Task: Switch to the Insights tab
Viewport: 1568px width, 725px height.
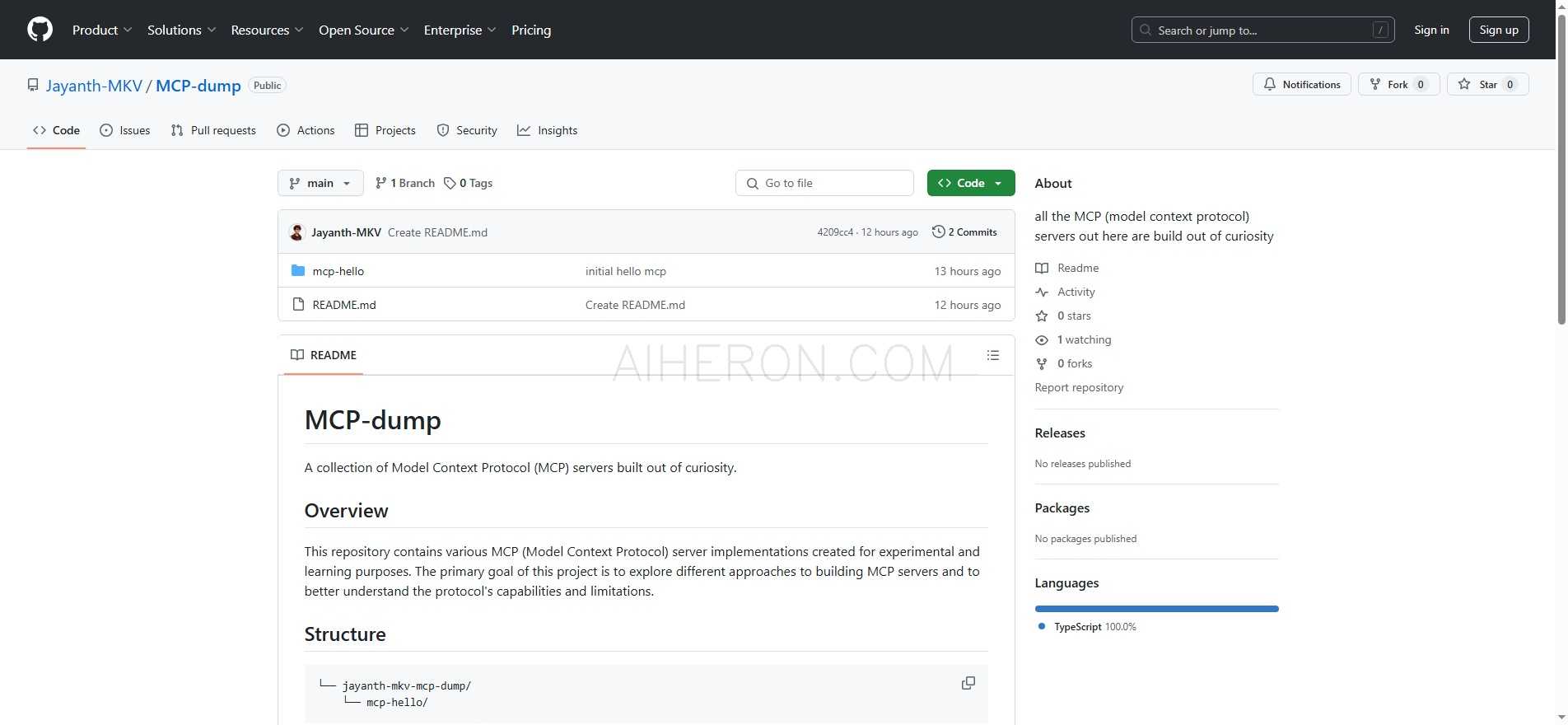Action: (547, 130)
